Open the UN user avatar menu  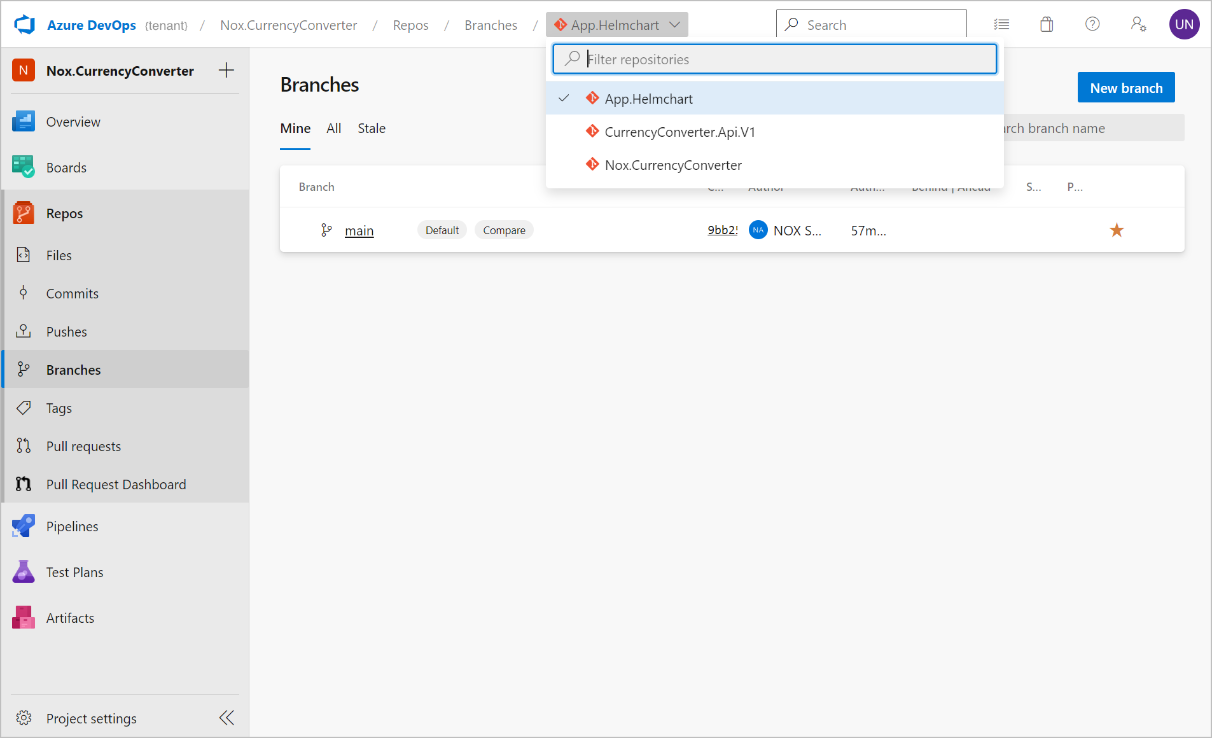click(1184, 24)
